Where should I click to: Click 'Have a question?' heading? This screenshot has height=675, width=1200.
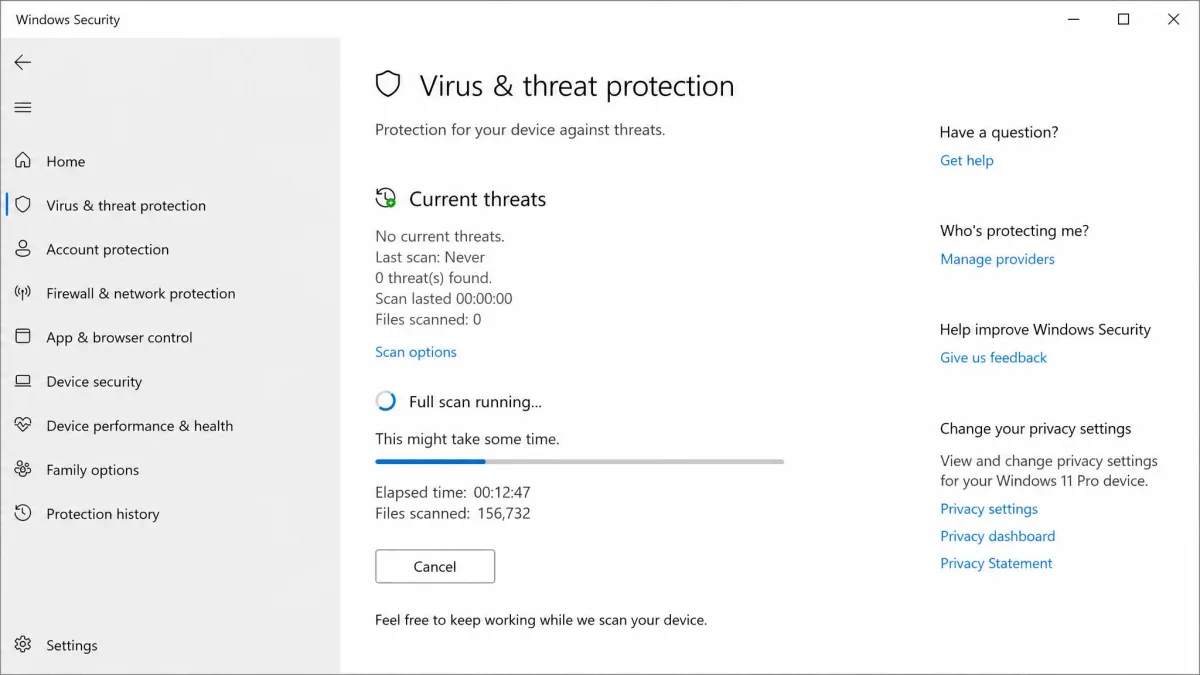[x=999, y=132]
